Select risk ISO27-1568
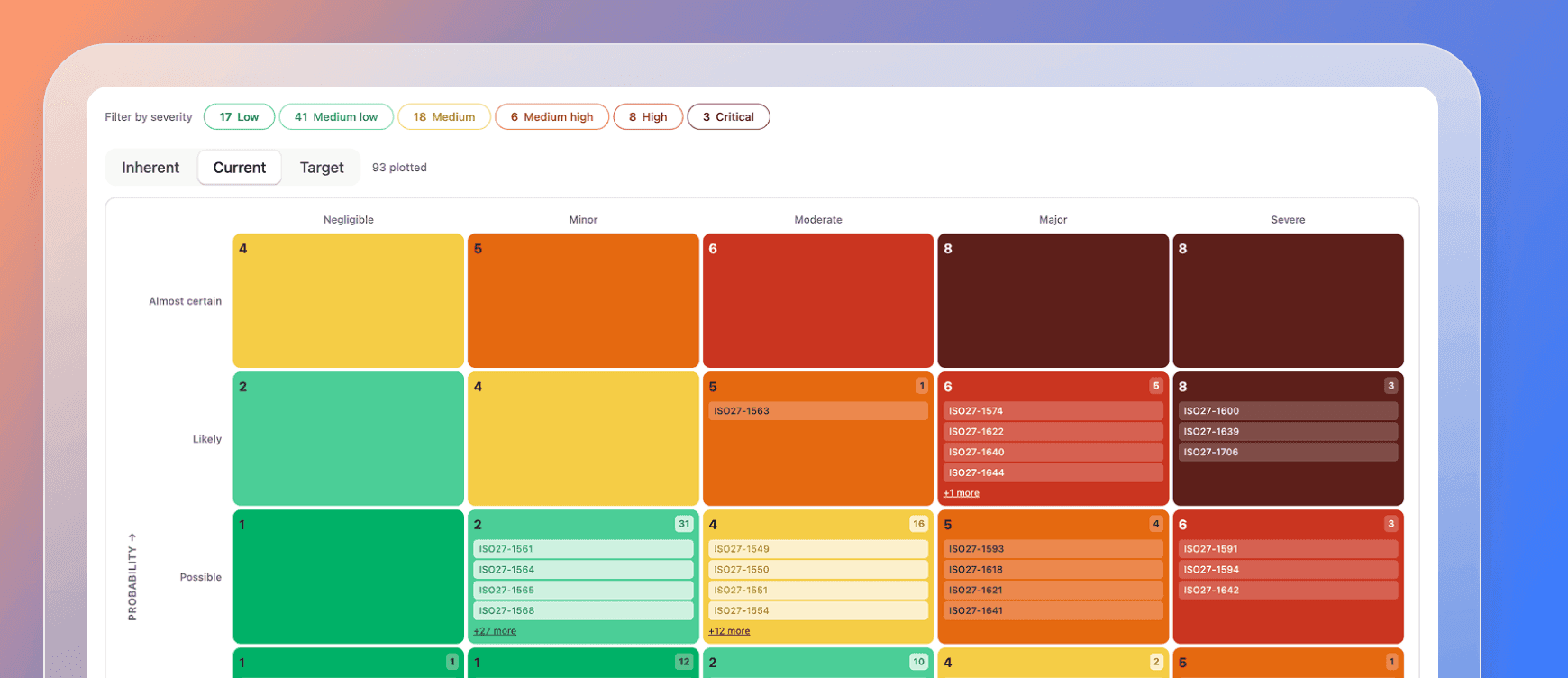1568x678 pixels. pos(583,611)
